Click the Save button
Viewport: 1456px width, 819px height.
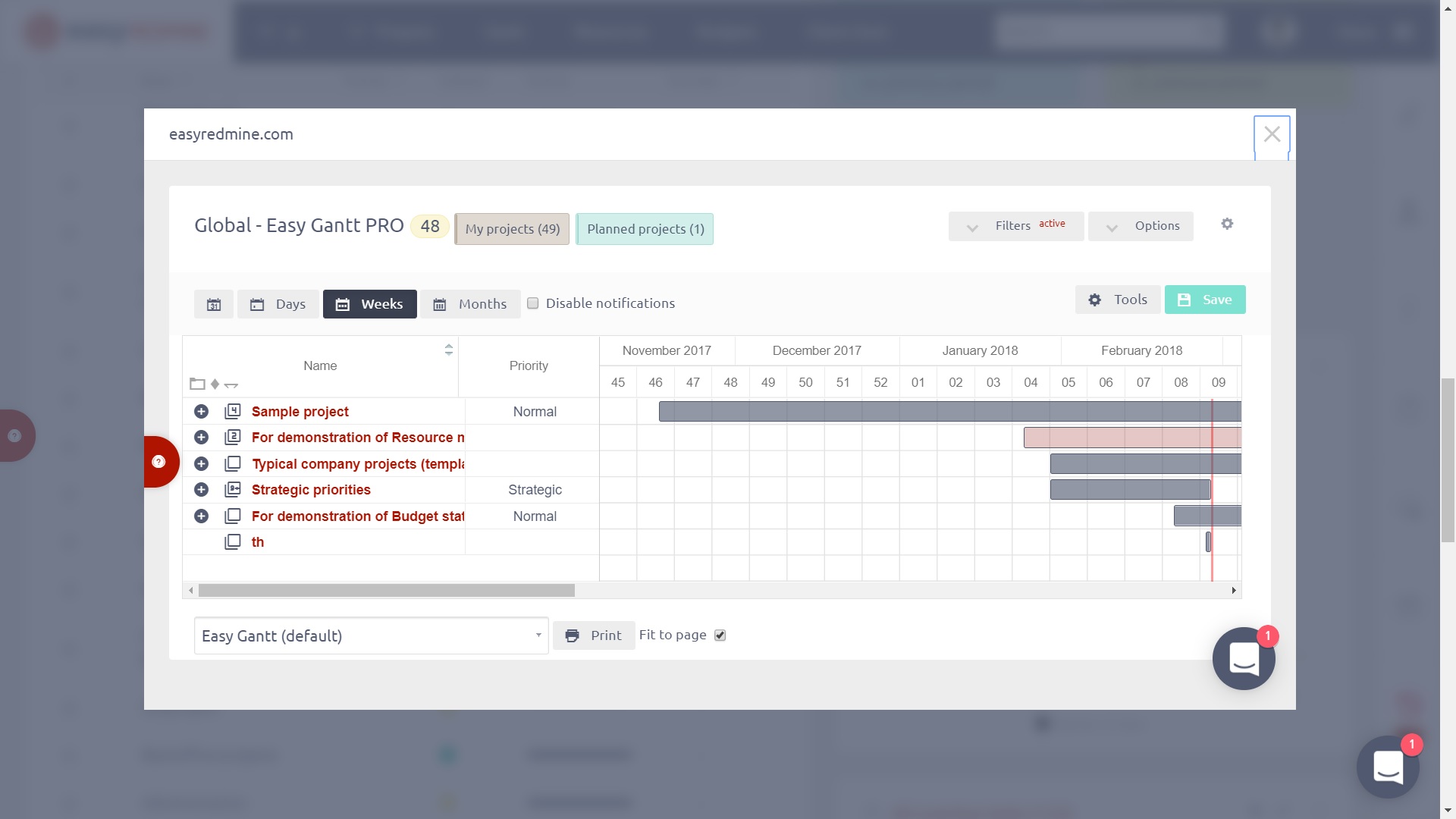[1205, 300]
